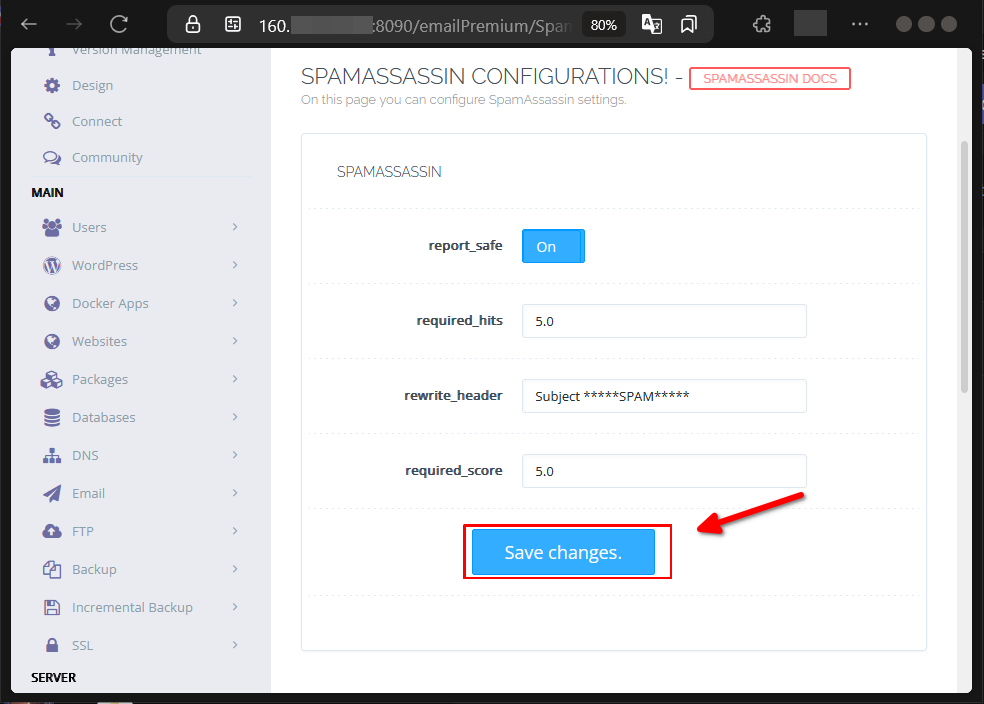Click the DNS sitemap icon
Screen dimensions: 984x704
coord(52,456)
